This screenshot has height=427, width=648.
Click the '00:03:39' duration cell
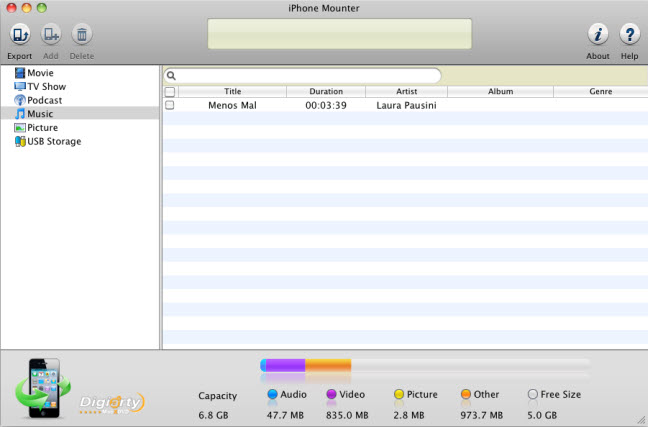tap(326, 105)
